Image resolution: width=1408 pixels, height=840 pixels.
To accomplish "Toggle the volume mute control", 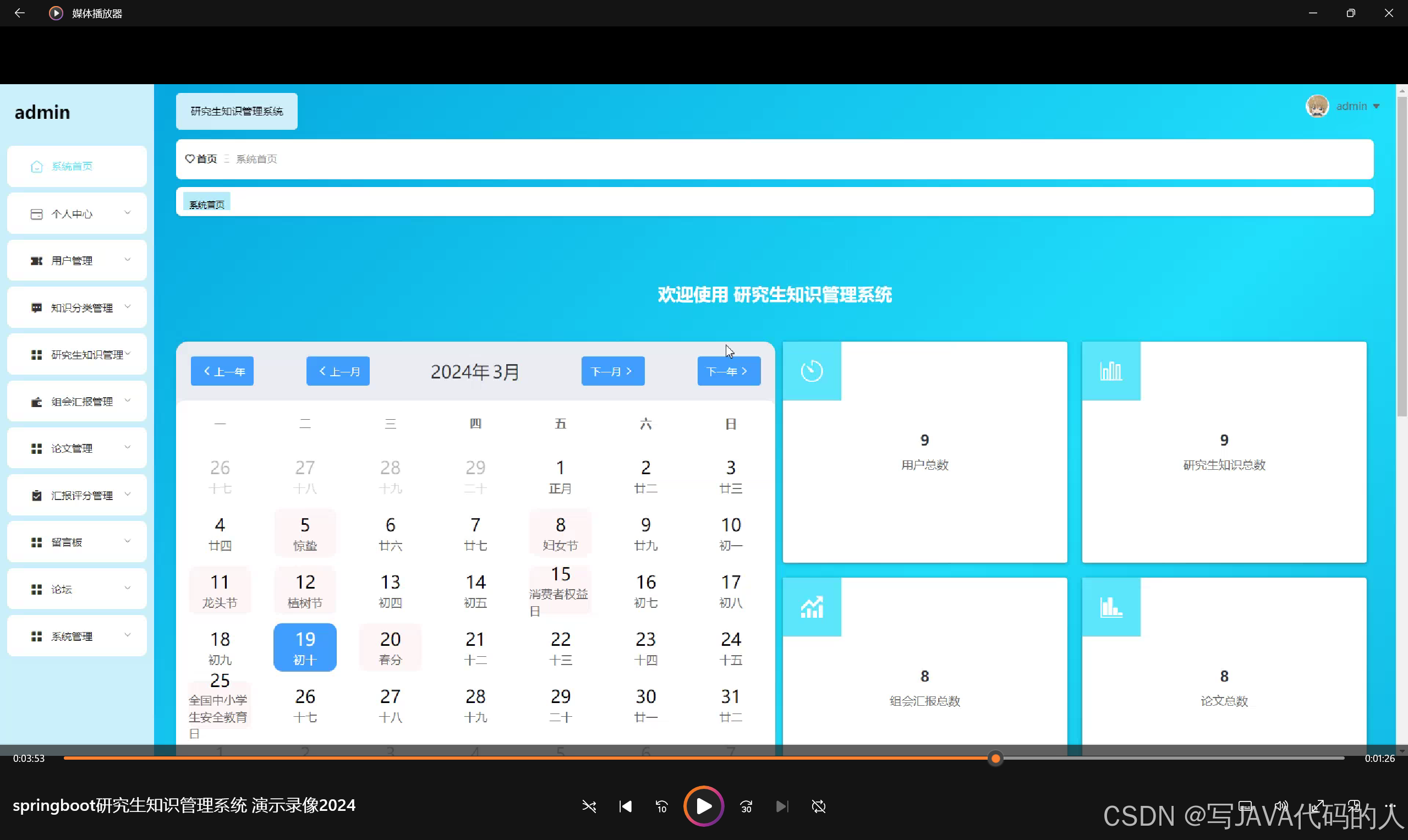I will (x=1282, y=806).
